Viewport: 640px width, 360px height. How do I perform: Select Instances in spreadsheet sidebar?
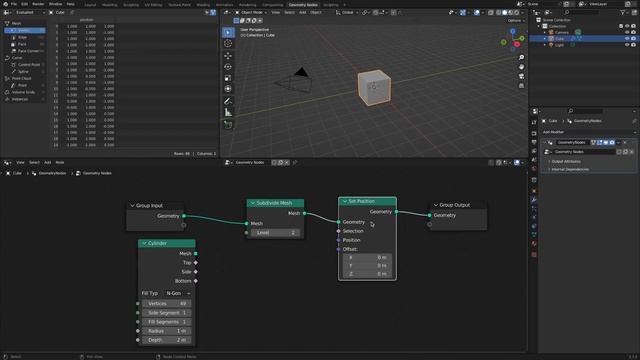pos(20,99)
